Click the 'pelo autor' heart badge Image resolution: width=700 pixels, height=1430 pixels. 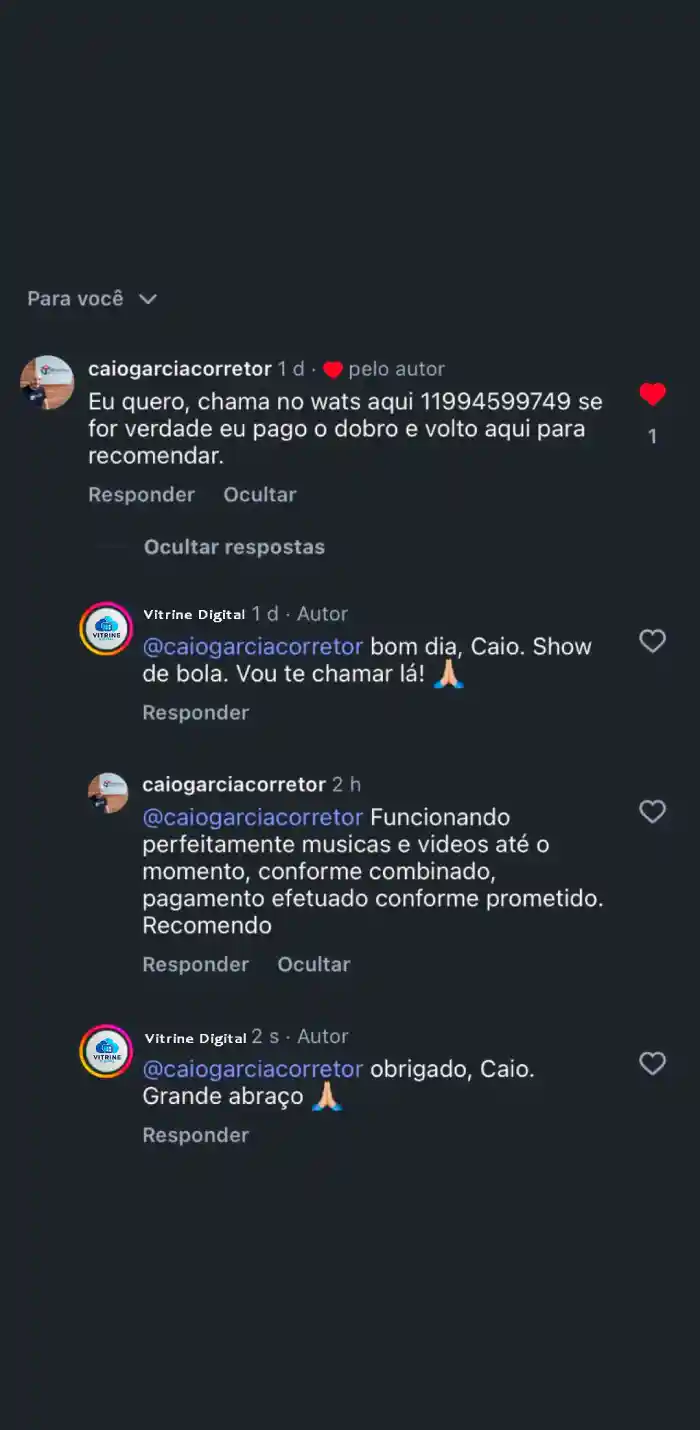click(x=333, y=369)
